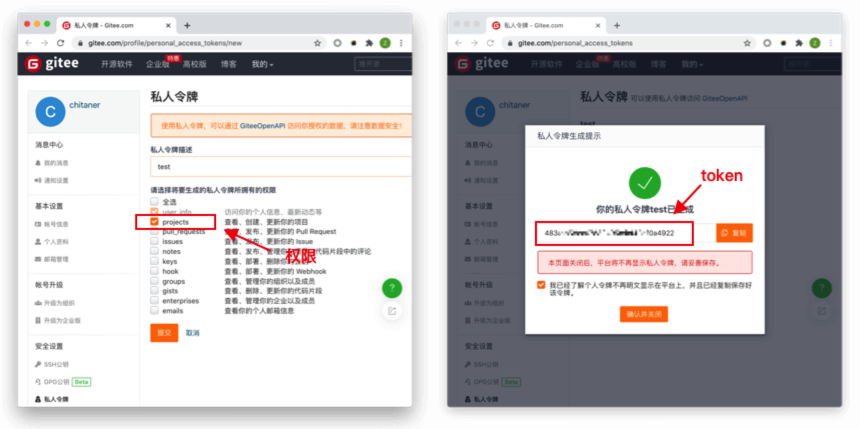Select 私人令牌 tab in left browser window

tap(118, 25)
